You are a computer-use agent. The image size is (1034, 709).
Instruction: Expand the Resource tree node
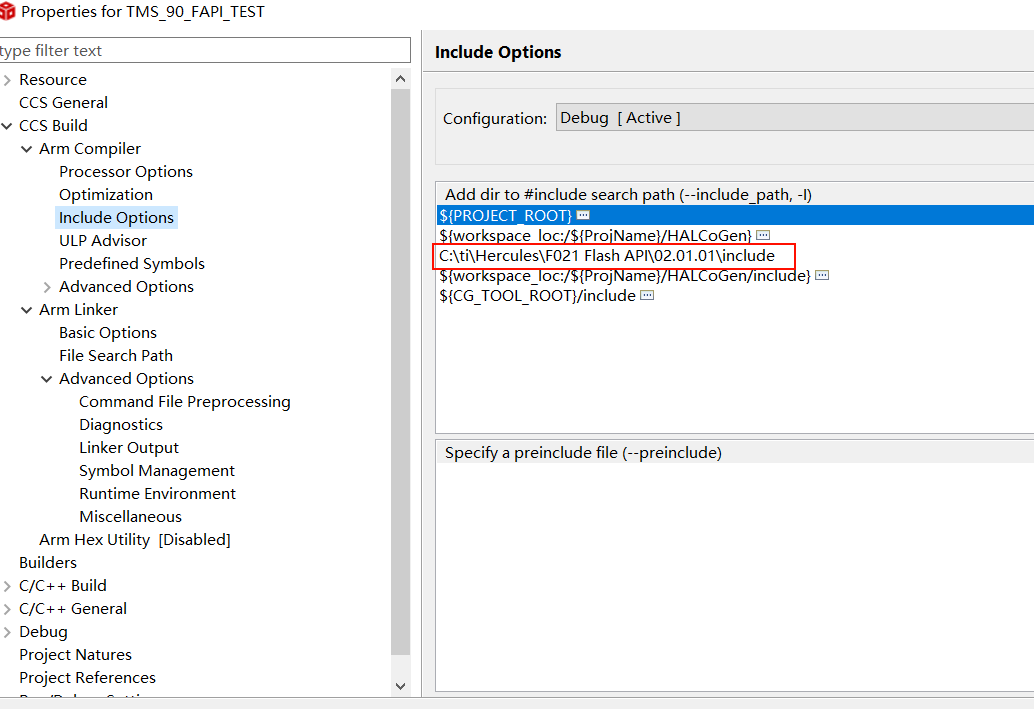click(7, 80)
